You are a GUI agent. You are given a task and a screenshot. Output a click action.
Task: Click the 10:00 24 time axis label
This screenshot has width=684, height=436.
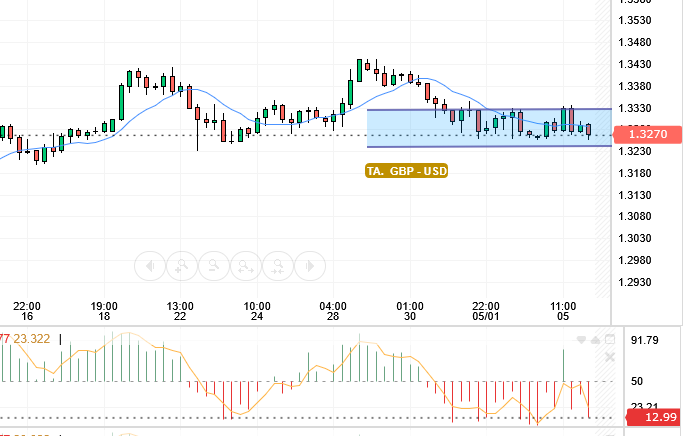257,311
